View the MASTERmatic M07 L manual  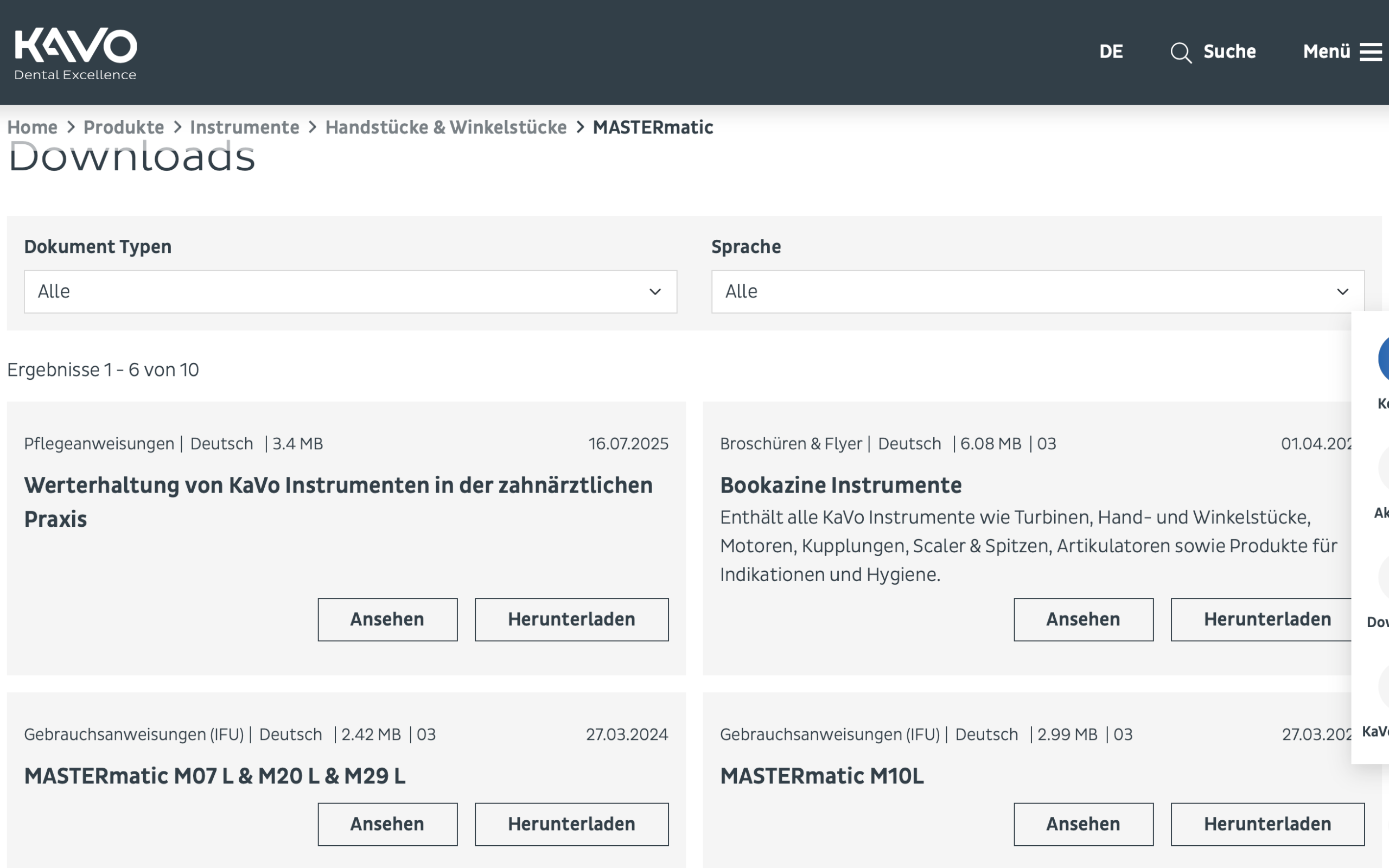(x=387, y=824)
